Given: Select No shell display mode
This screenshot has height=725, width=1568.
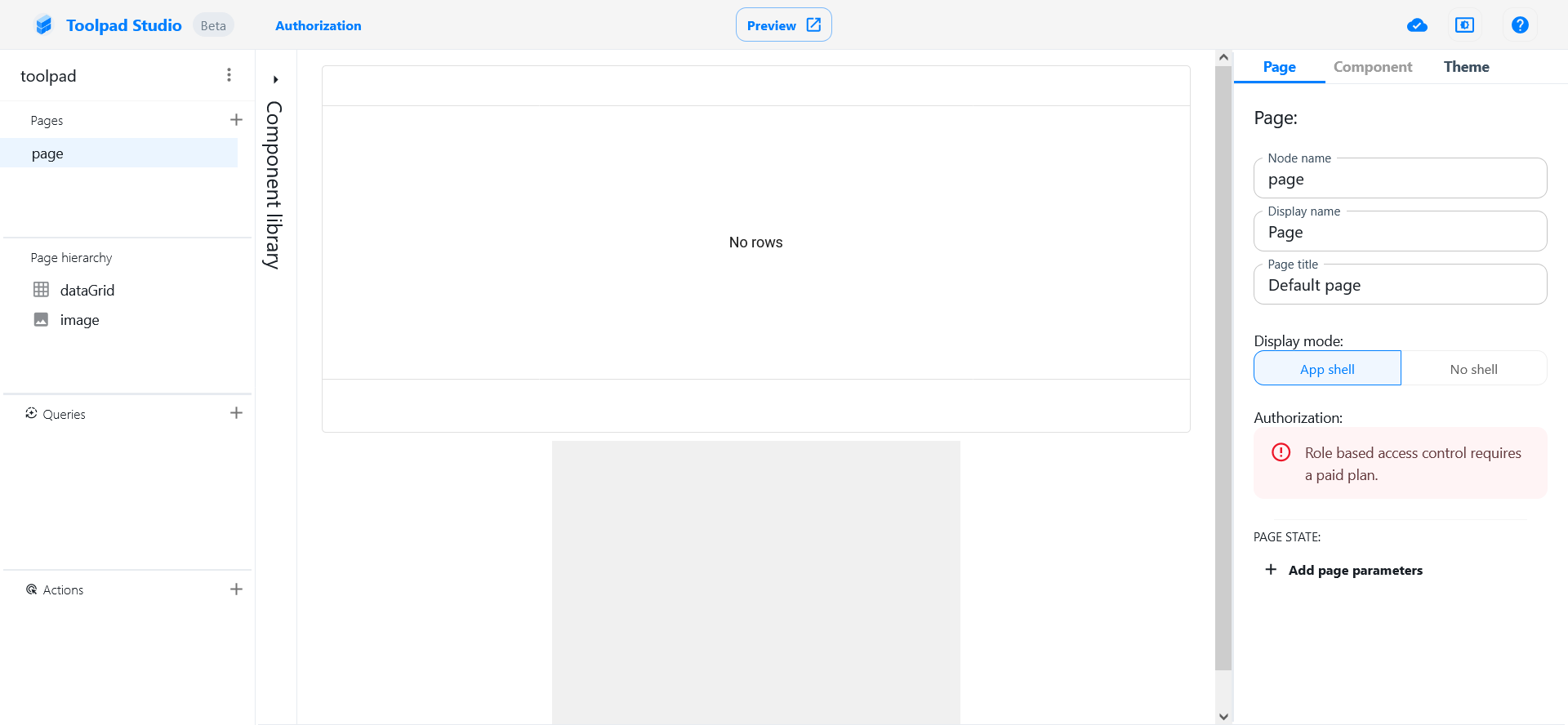Looking at the screenshot, I should (x=1473, y=368).
